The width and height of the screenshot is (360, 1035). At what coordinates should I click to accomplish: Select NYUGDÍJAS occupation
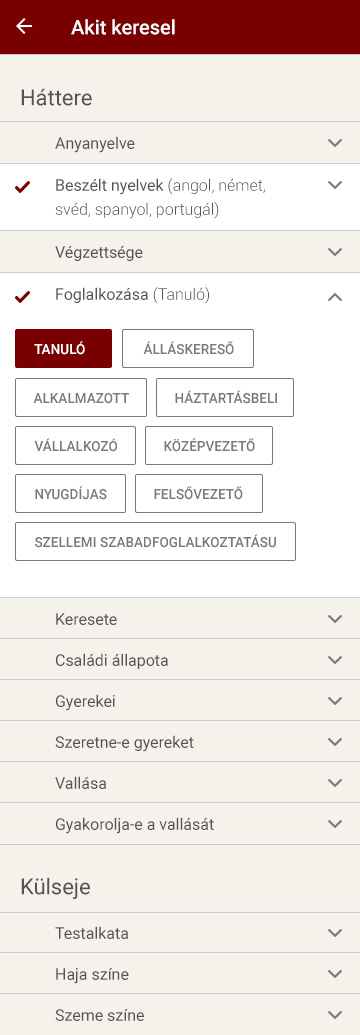click(x=71, y=494)
